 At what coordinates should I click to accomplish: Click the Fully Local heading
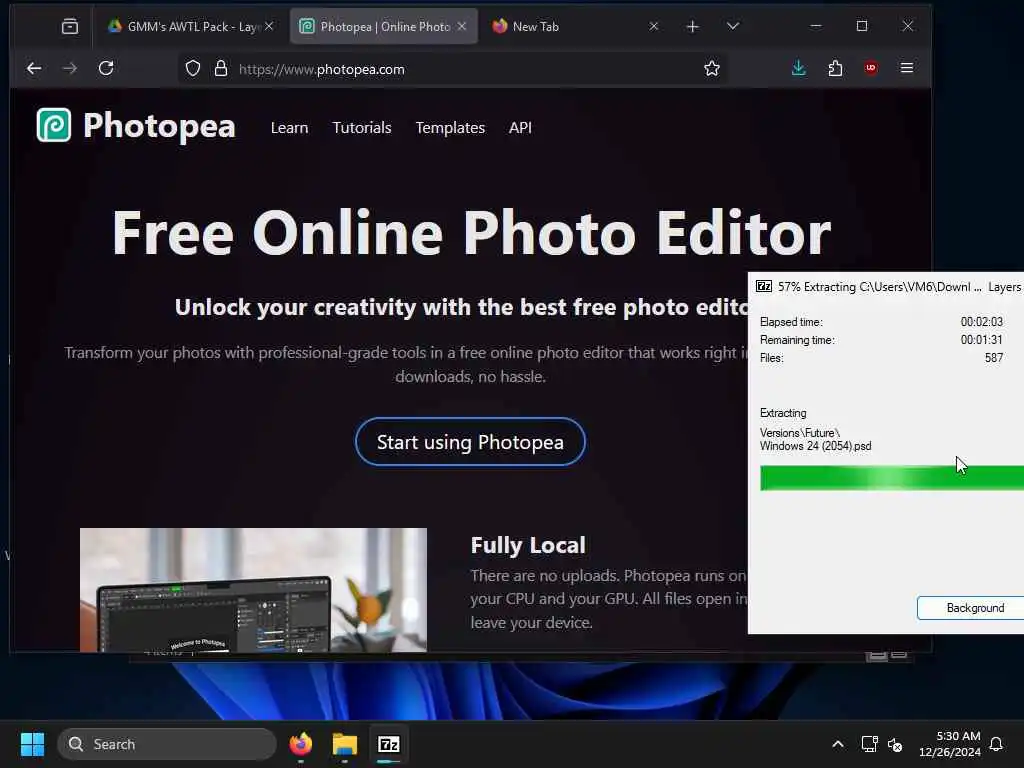click(x=528, y=545)
